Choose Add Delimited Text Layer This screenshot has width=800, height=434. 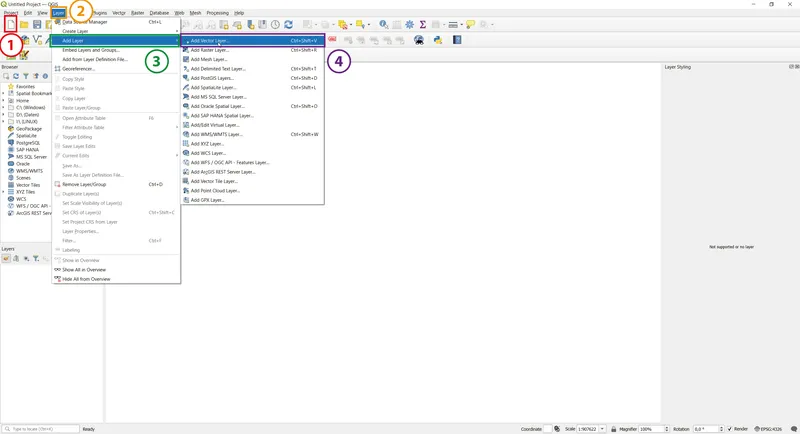pyautogui.click(x=253, y=69)
